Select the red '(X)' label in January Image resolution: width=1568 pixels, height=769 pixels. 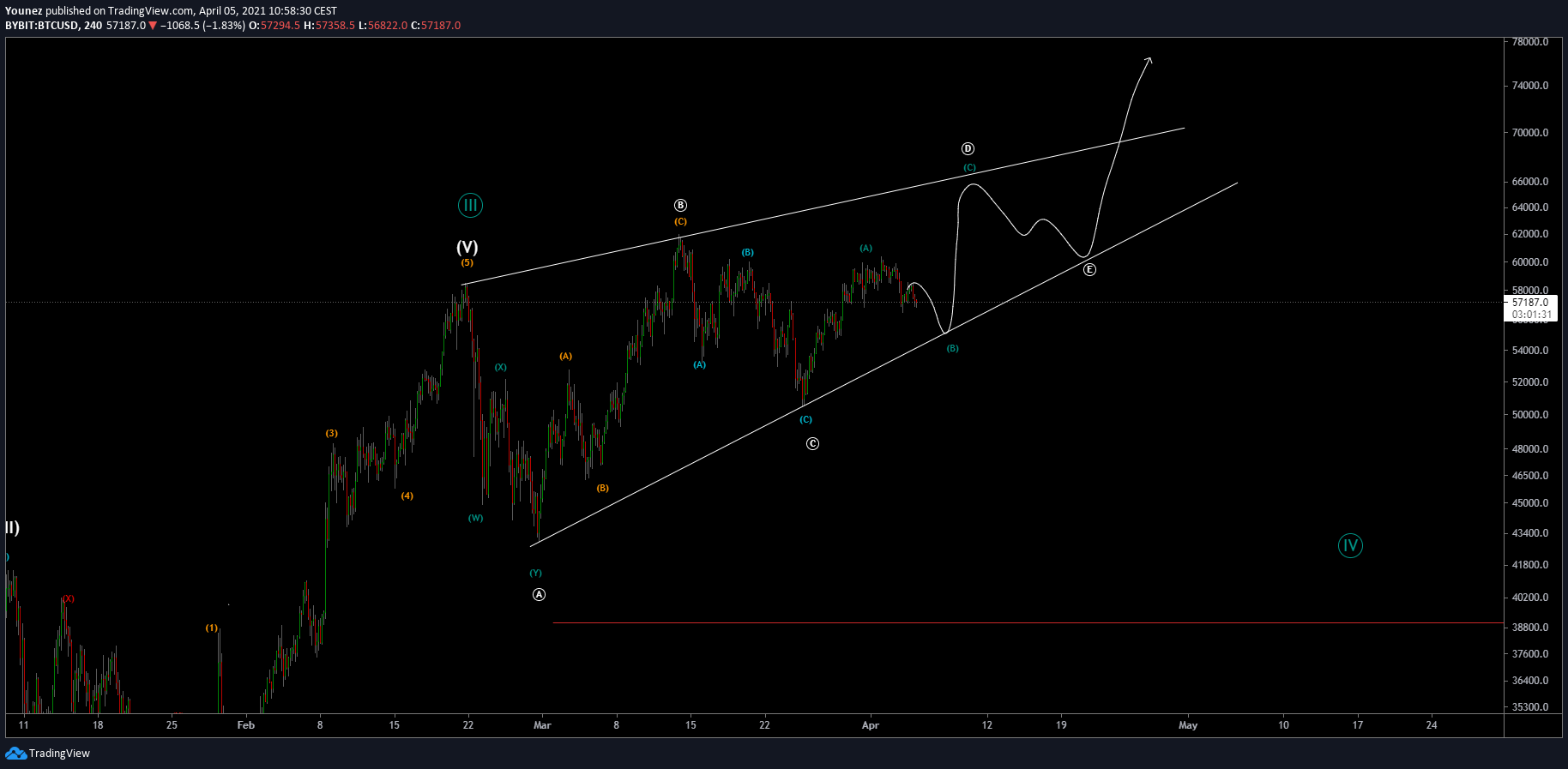pyautogui.click(x=68, y=598)
